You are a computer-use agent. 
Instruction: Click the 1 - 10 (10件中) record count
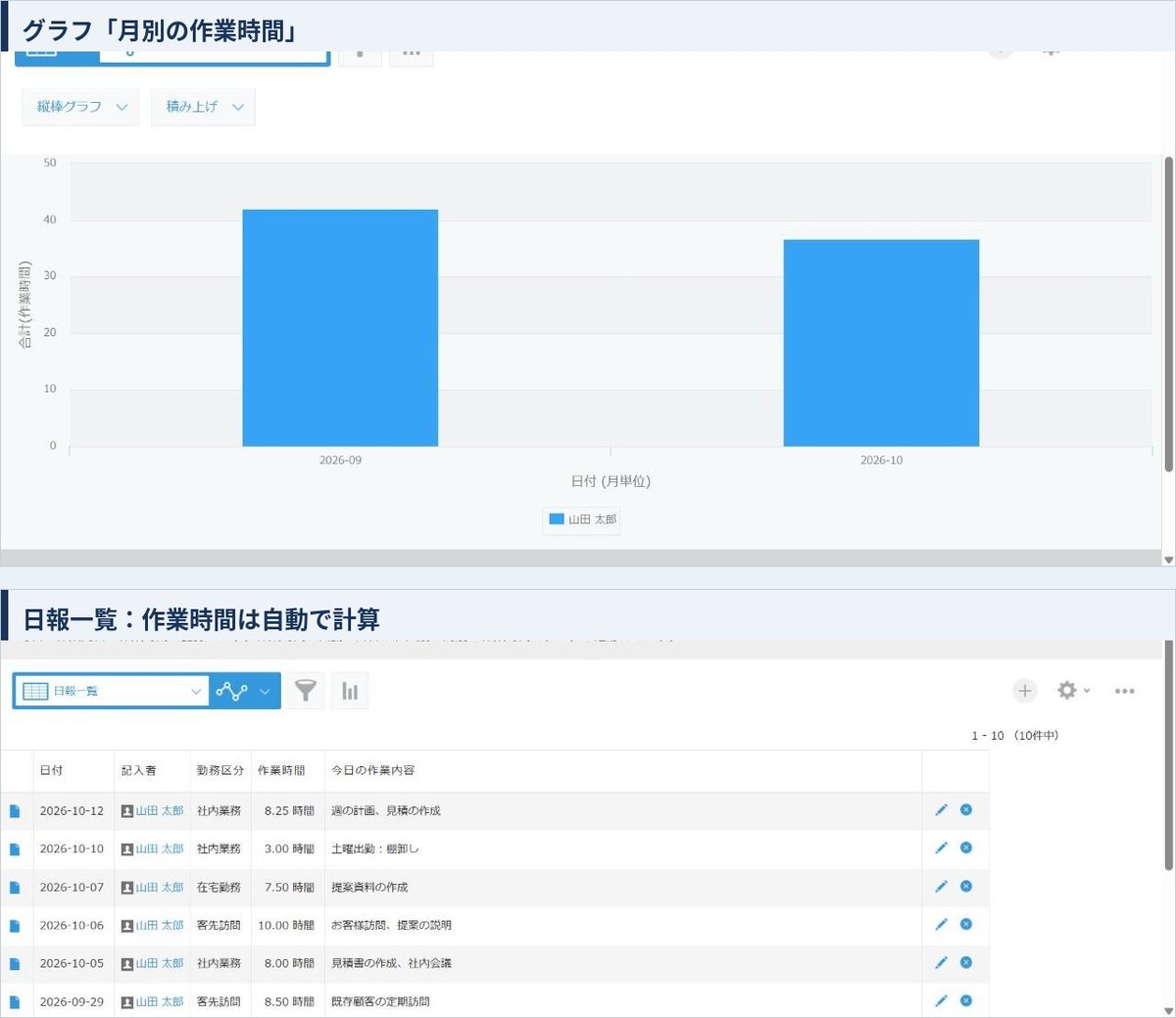click(x=1014, y=736)
